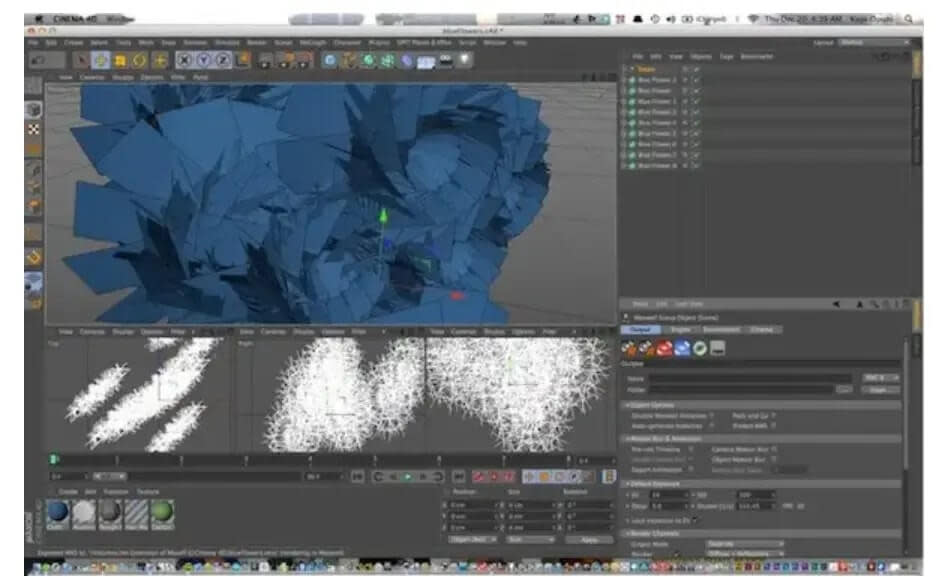Select the Move tool in top toolbar
This screenshot has height=577, width=936.
coord(101,60)
